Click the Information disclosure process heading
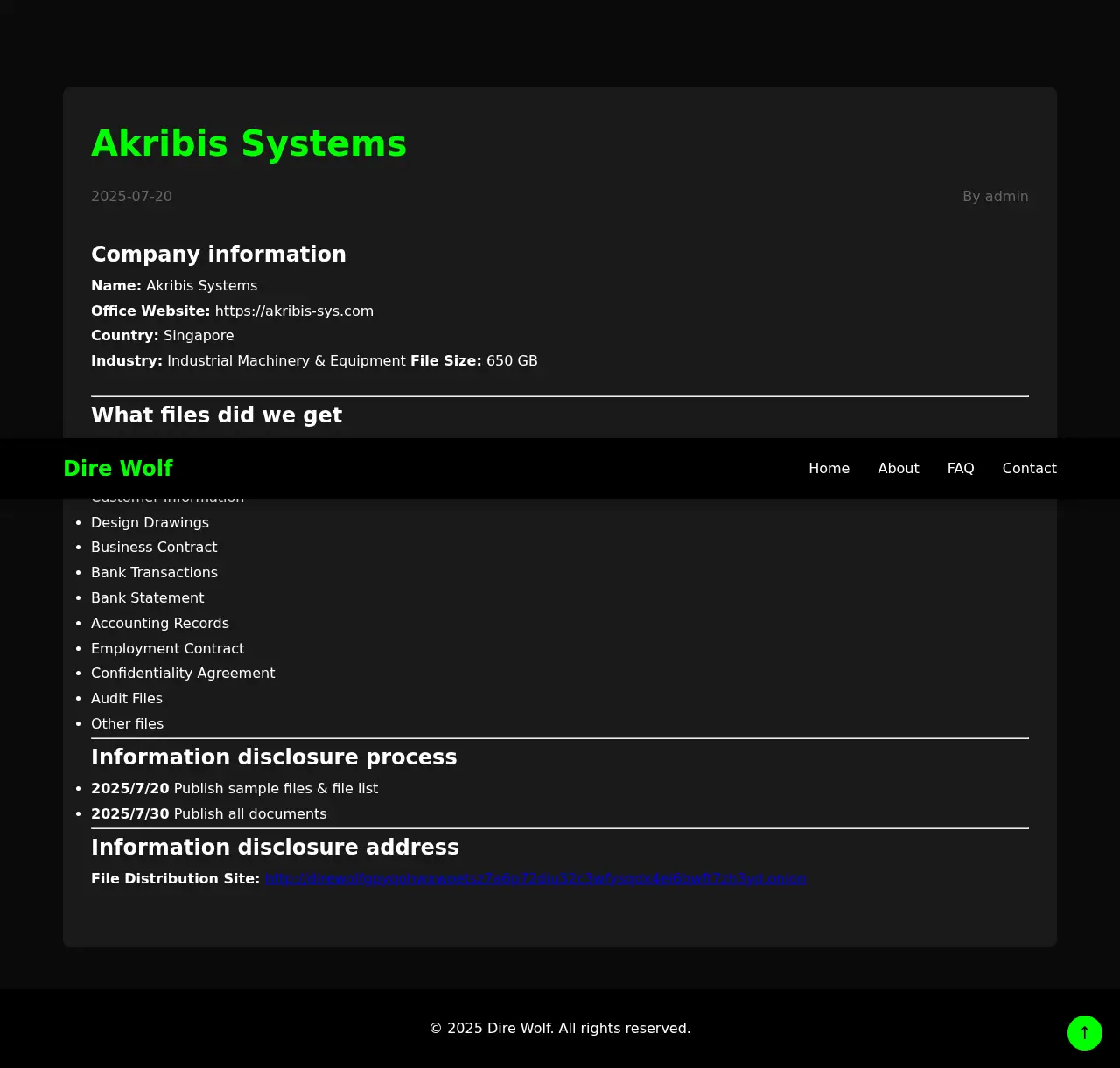The height and width of the screenshot is (1068, 1120). tap(274, 757)
